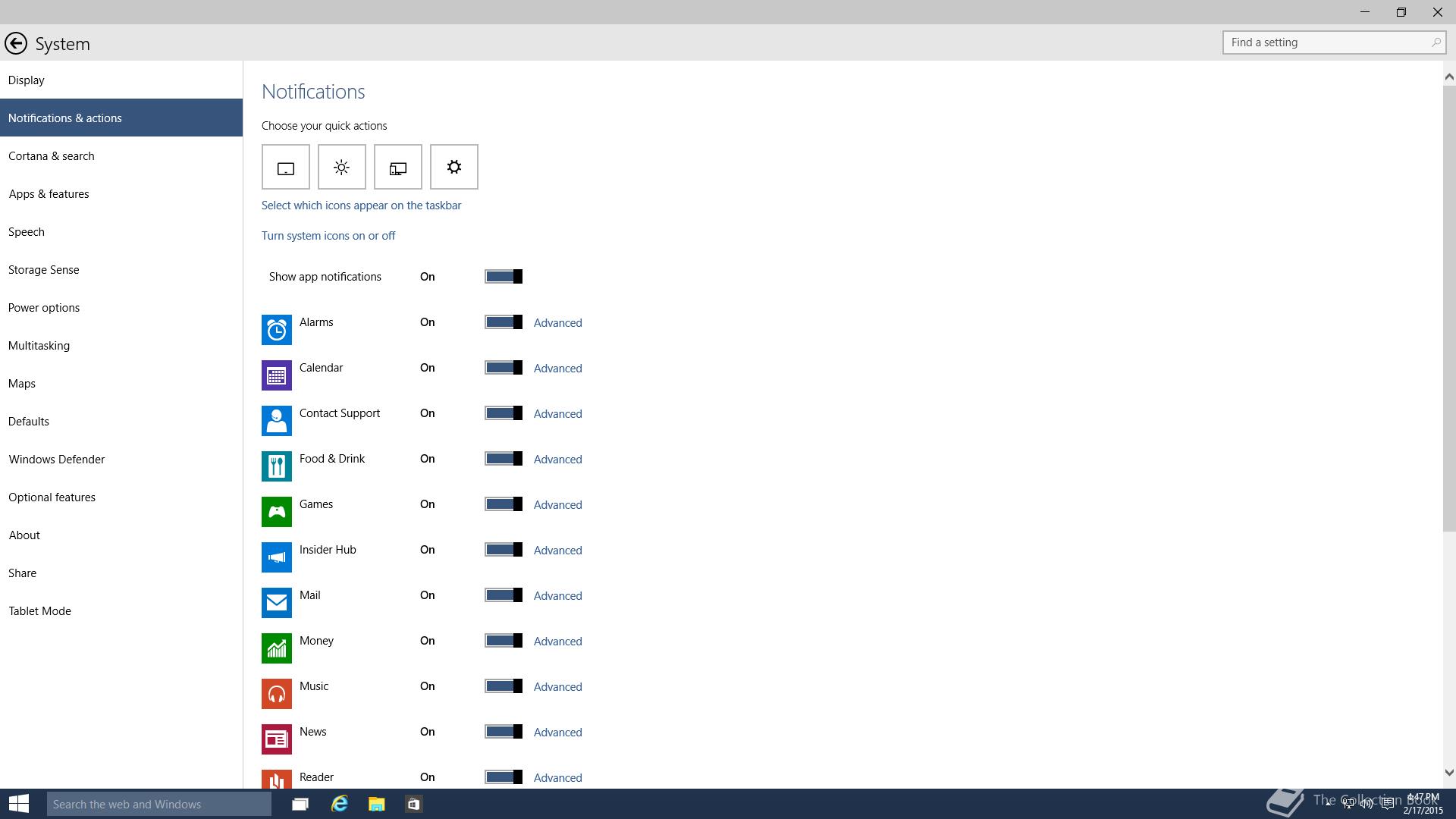Click the Alarms clock app icon

tap(277, 330)
